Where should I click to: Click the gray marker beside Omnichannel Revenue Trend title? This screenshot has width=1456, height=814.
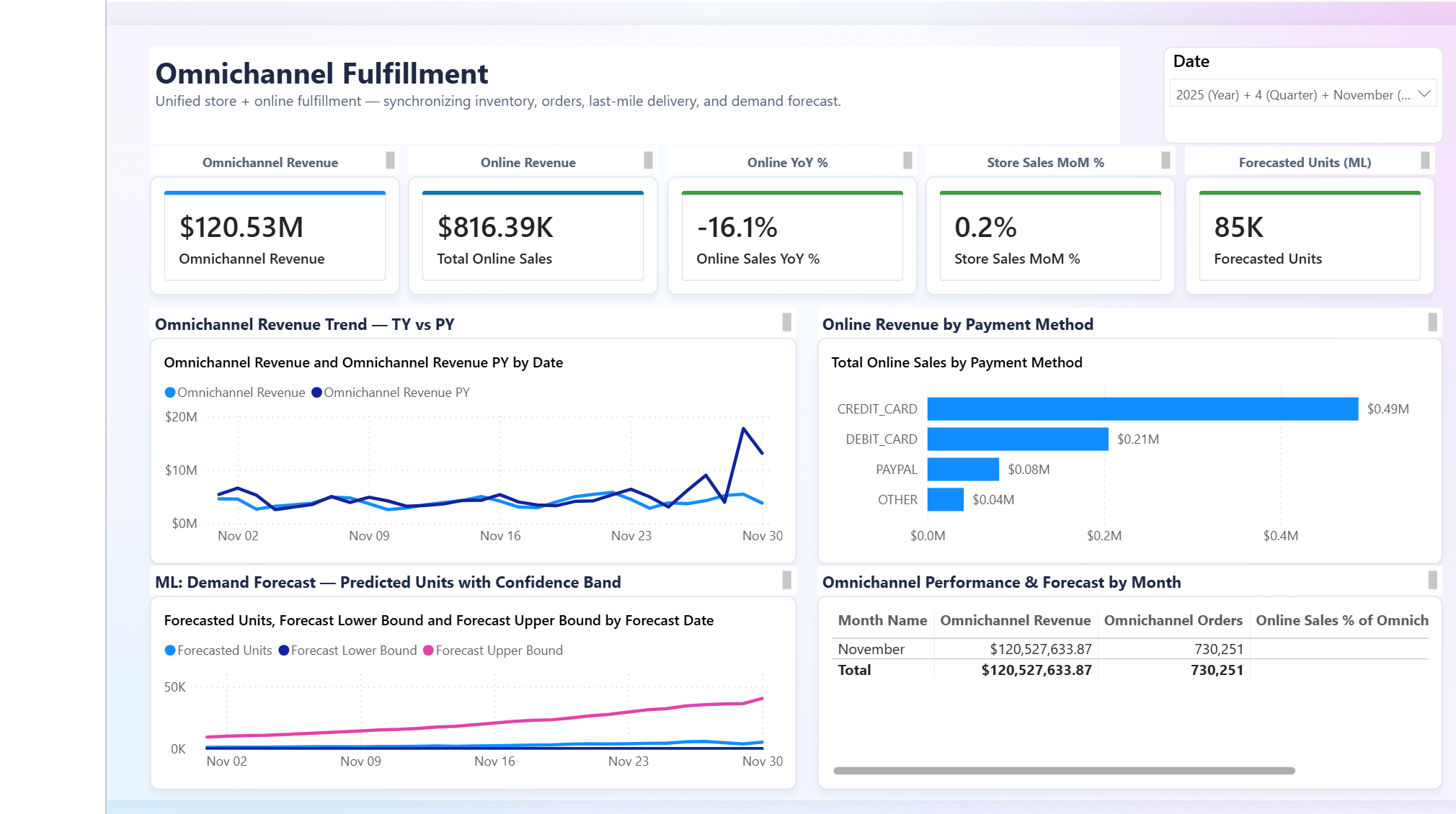pos(786,322)
